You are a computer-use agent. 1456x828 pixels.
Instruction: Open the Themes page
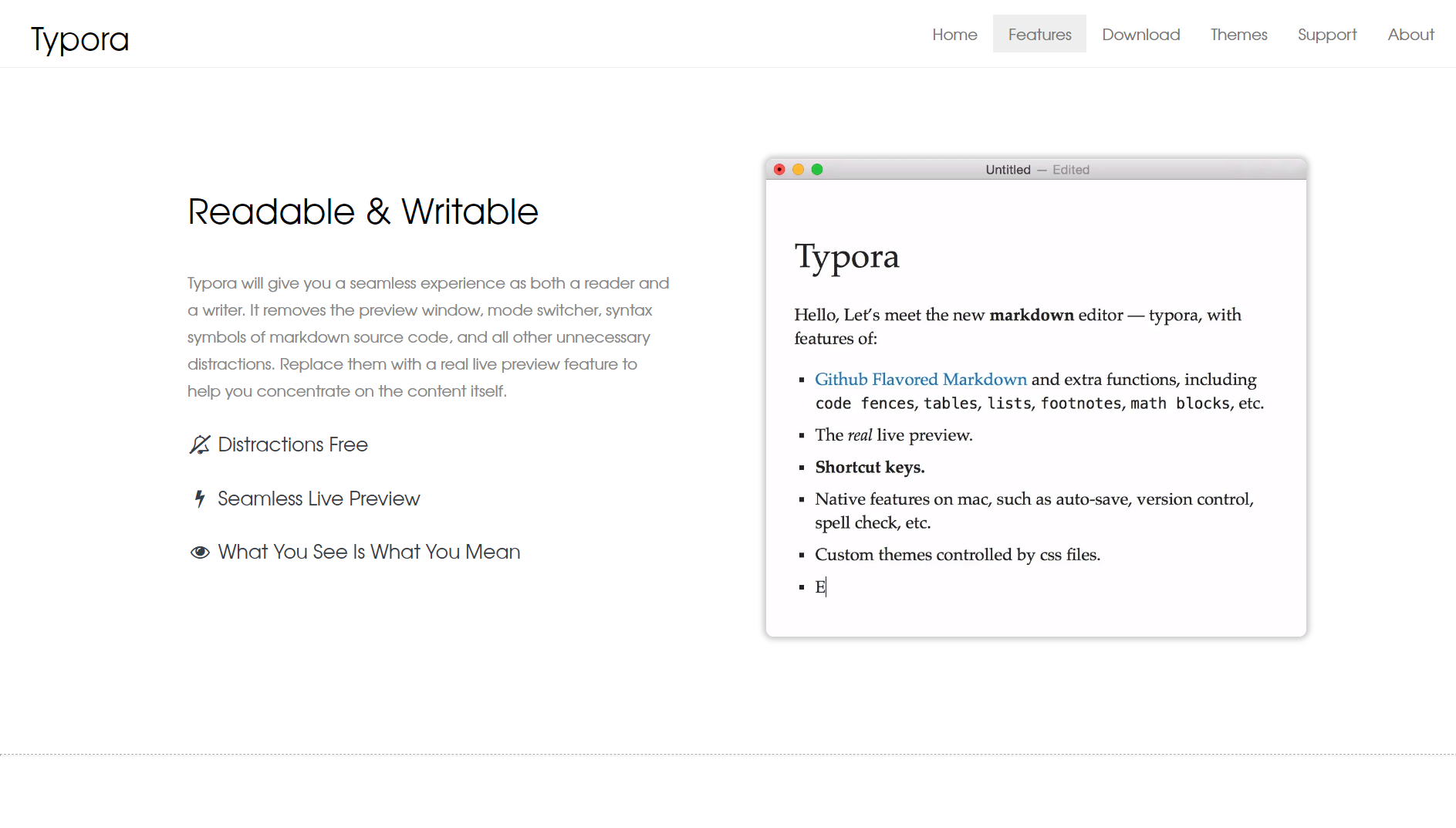(1238, 35)
